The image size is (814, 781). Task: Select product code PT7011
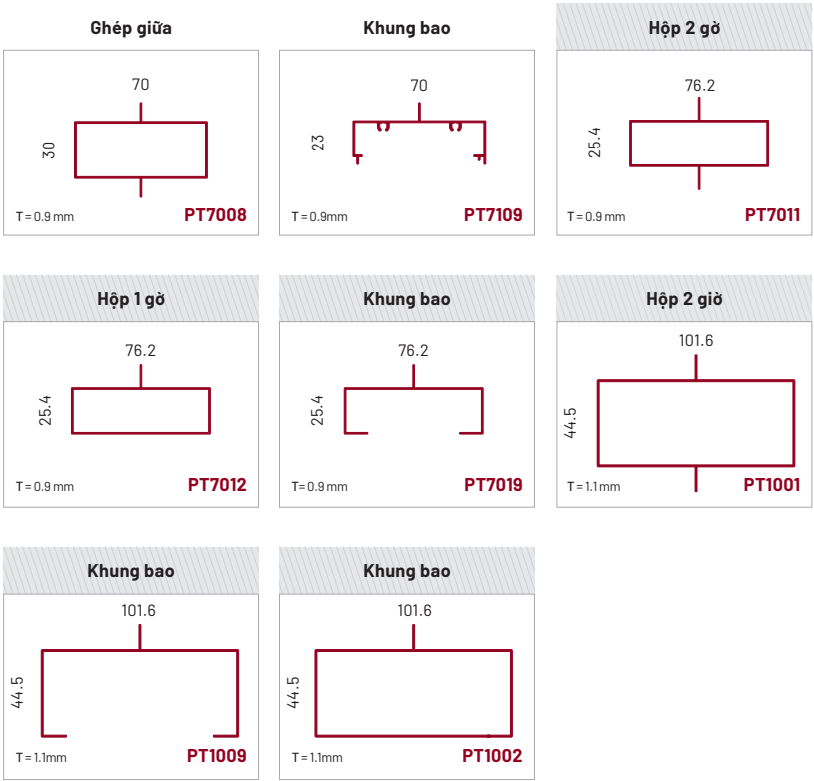point(772,214)
